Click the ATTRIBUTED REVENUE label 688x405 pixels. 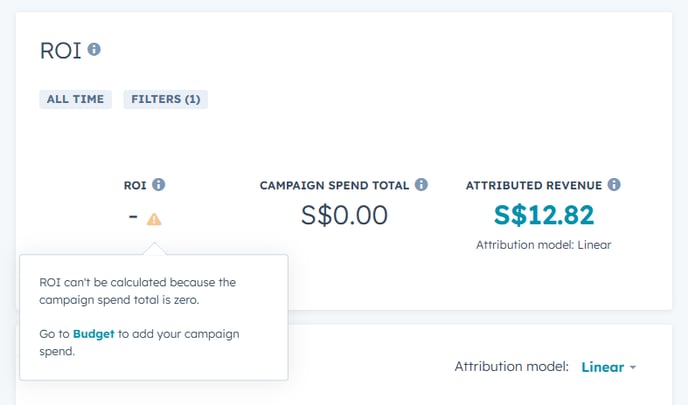(x=534, y=186)
